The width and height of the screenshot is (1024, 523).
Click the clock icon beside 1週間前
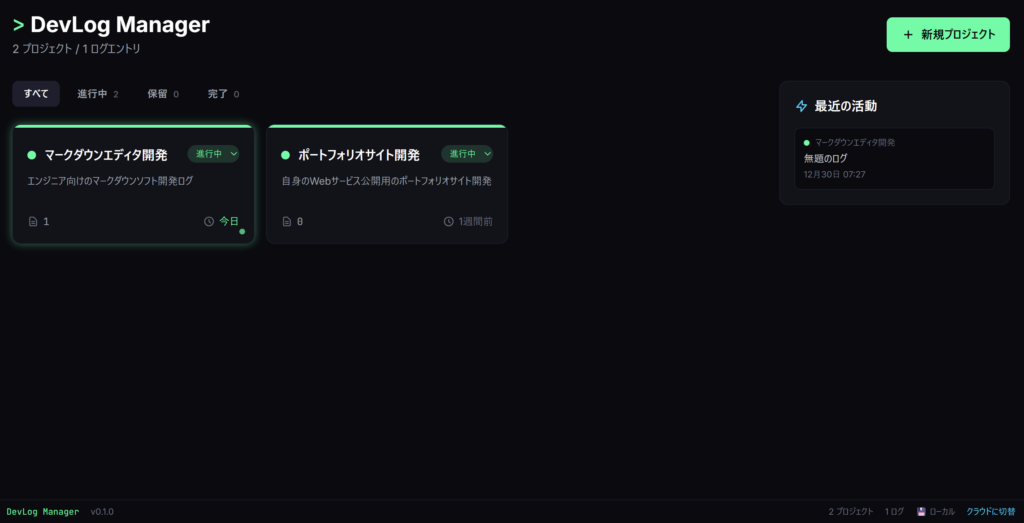[449, 221]
